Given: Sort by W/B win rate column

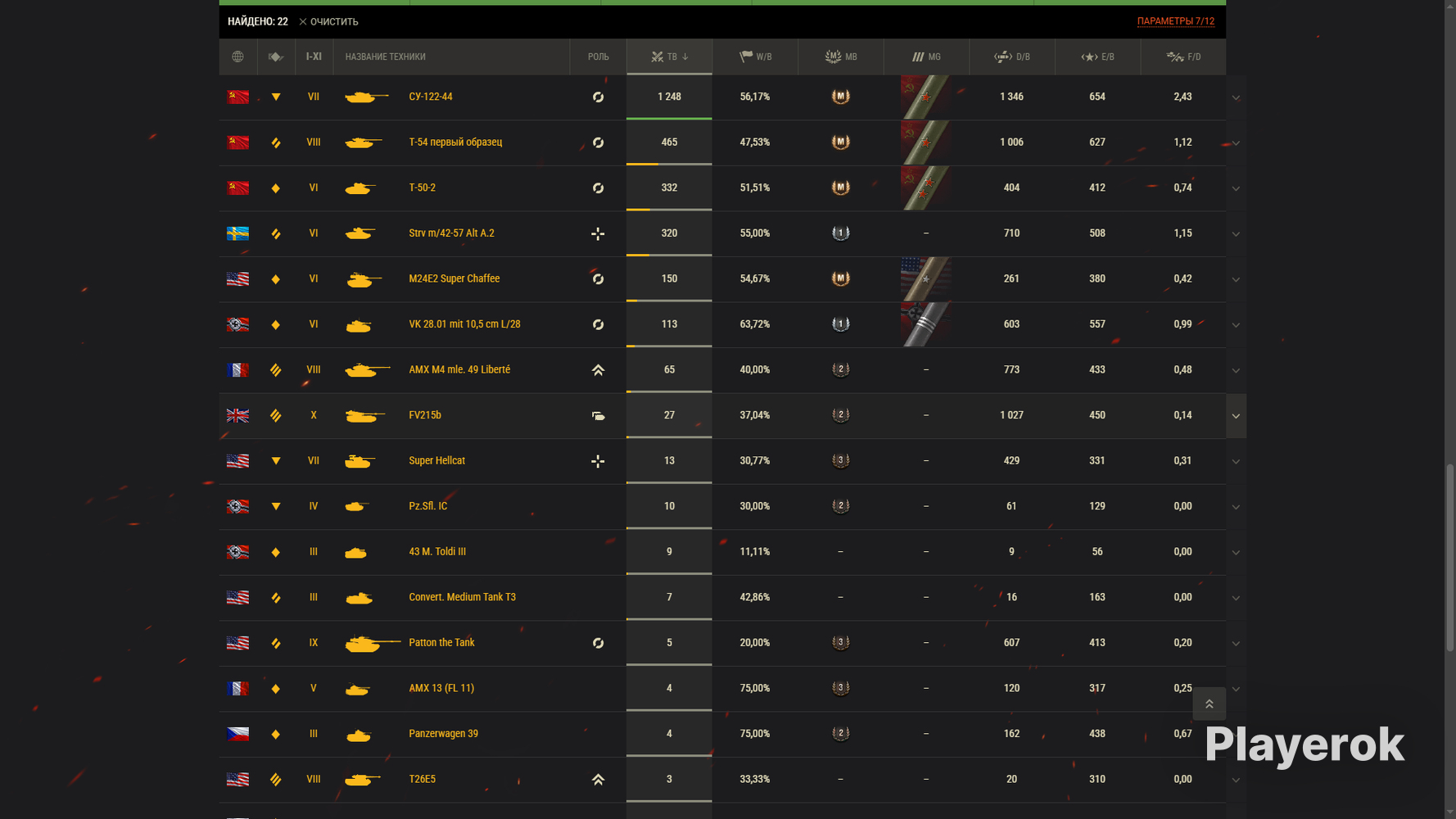Looking at the screenshot, I should pos(755,57).
